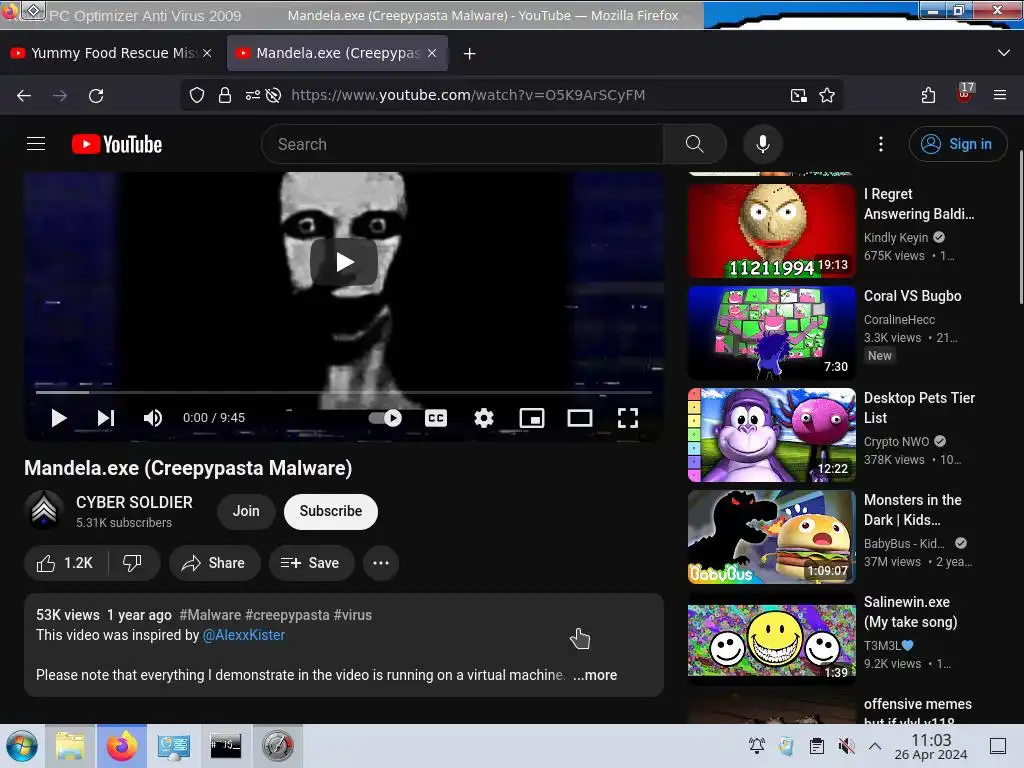The height and width of the screenshot is (768, 1024).
Task: Reload the page with the refresh icon
Action: (96, 95)
